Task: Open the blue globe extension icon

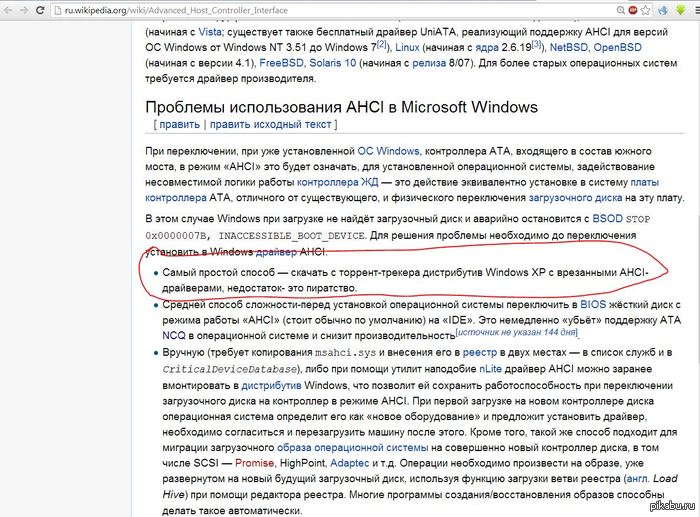Action: (x=663, y=10)
